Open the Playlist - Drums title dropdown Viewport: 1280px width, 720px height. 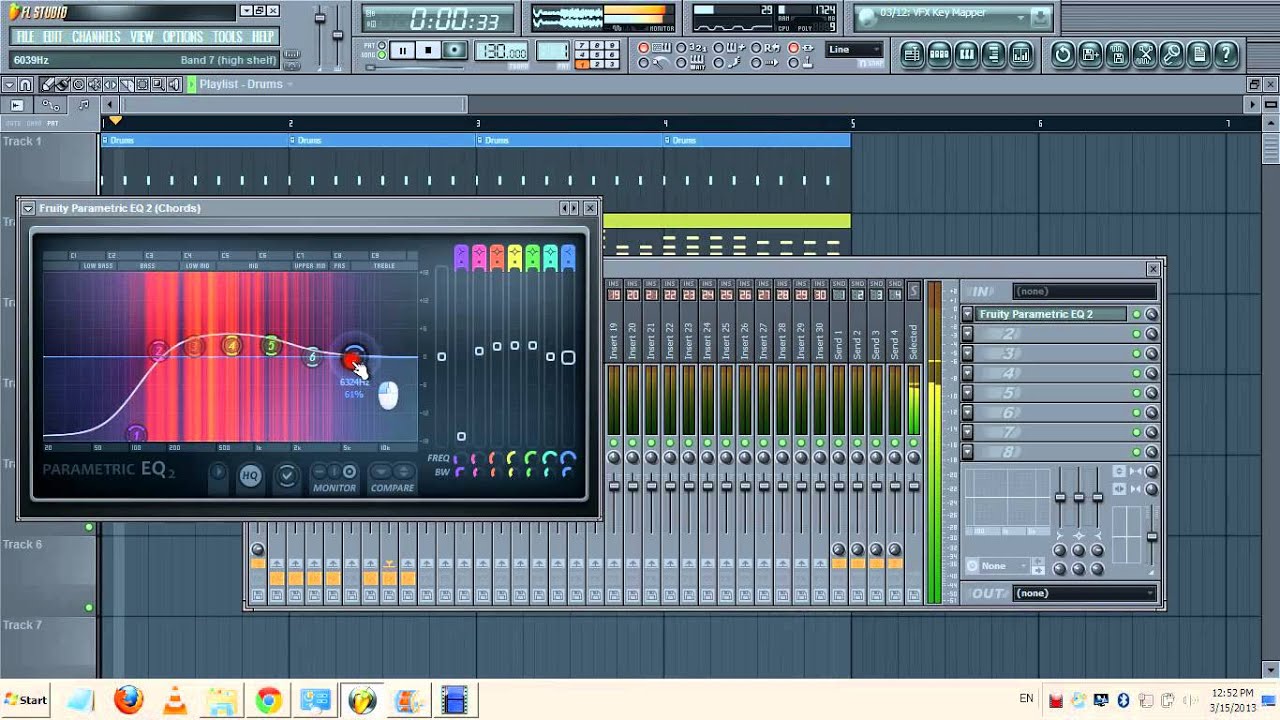[x=246, y=84]
